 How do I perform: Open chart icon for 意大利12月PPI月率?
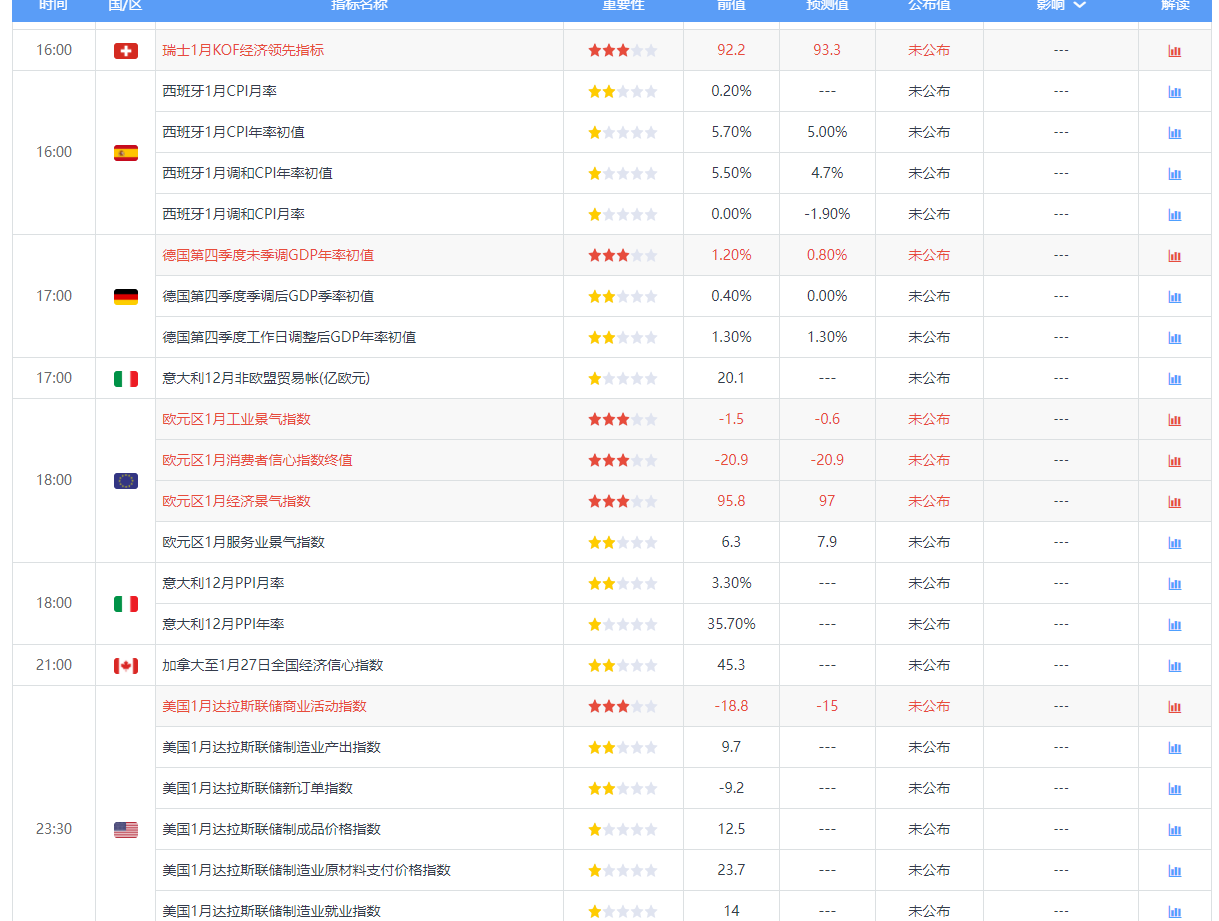click(x=1174, y=584)
